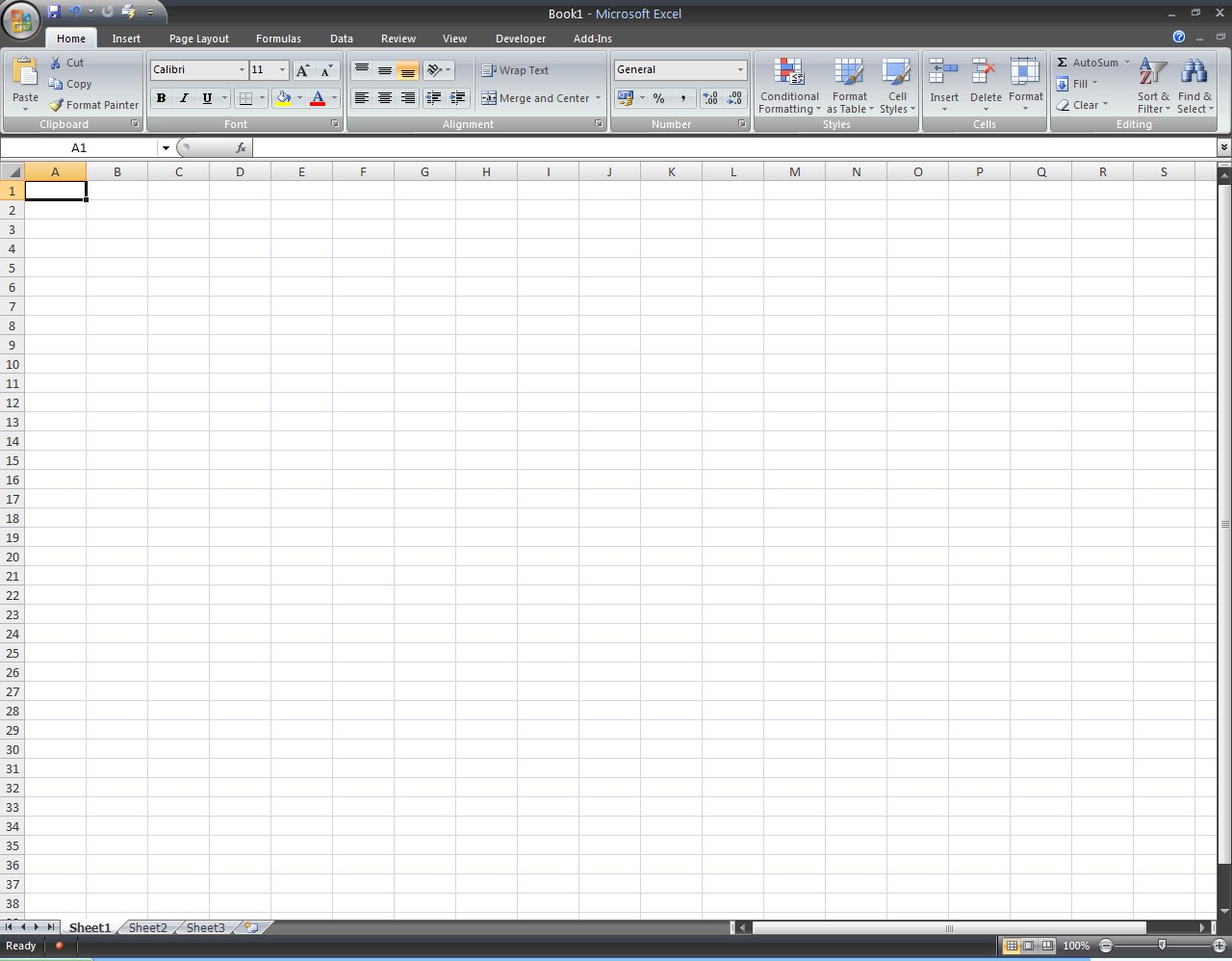
Task: Increase font size with Grow Font icon
Action: 302,70
